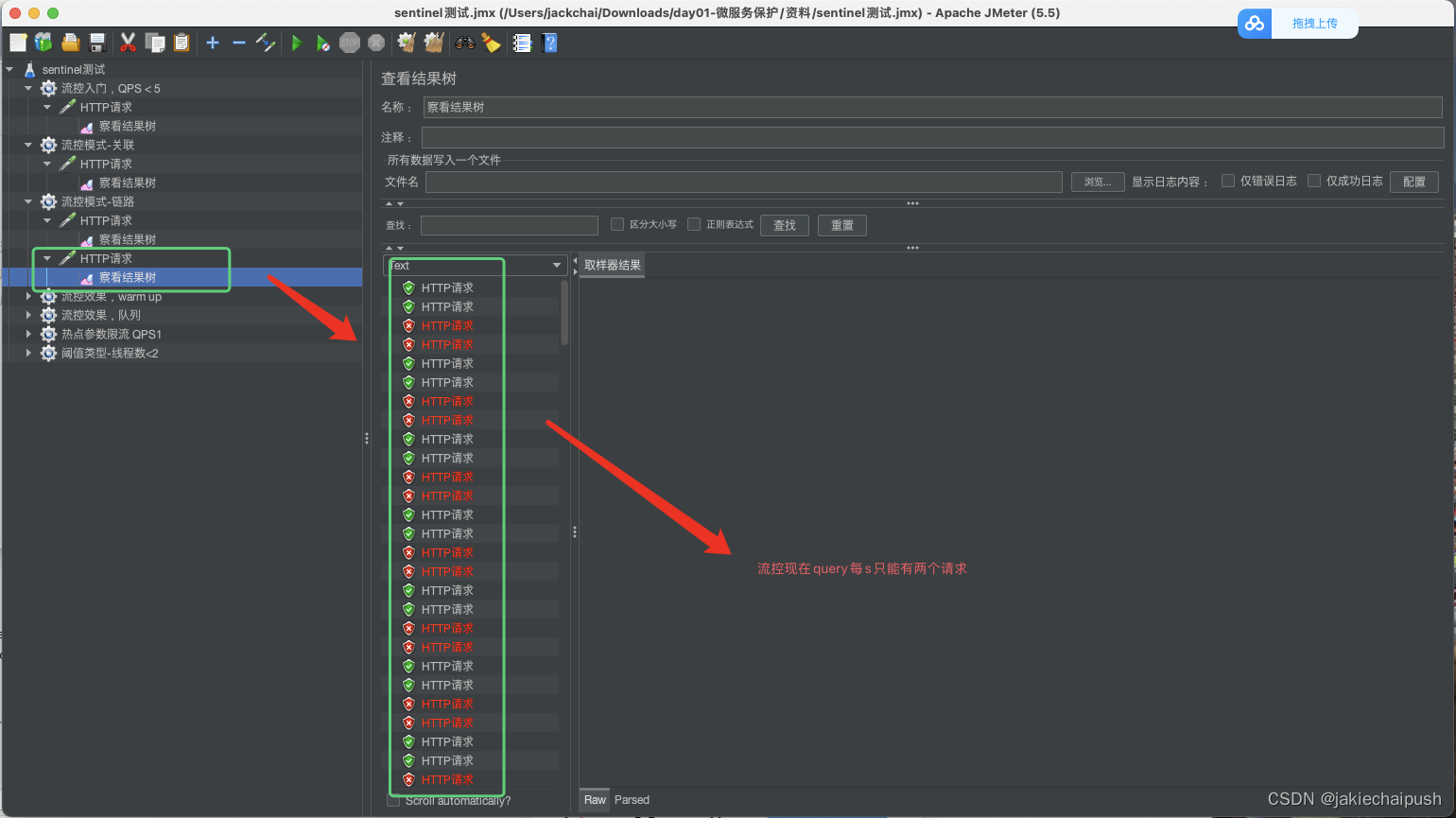1456x818 pixels.
Task: Click the Shutdown round x icon
Action: [x=376, y=43]
